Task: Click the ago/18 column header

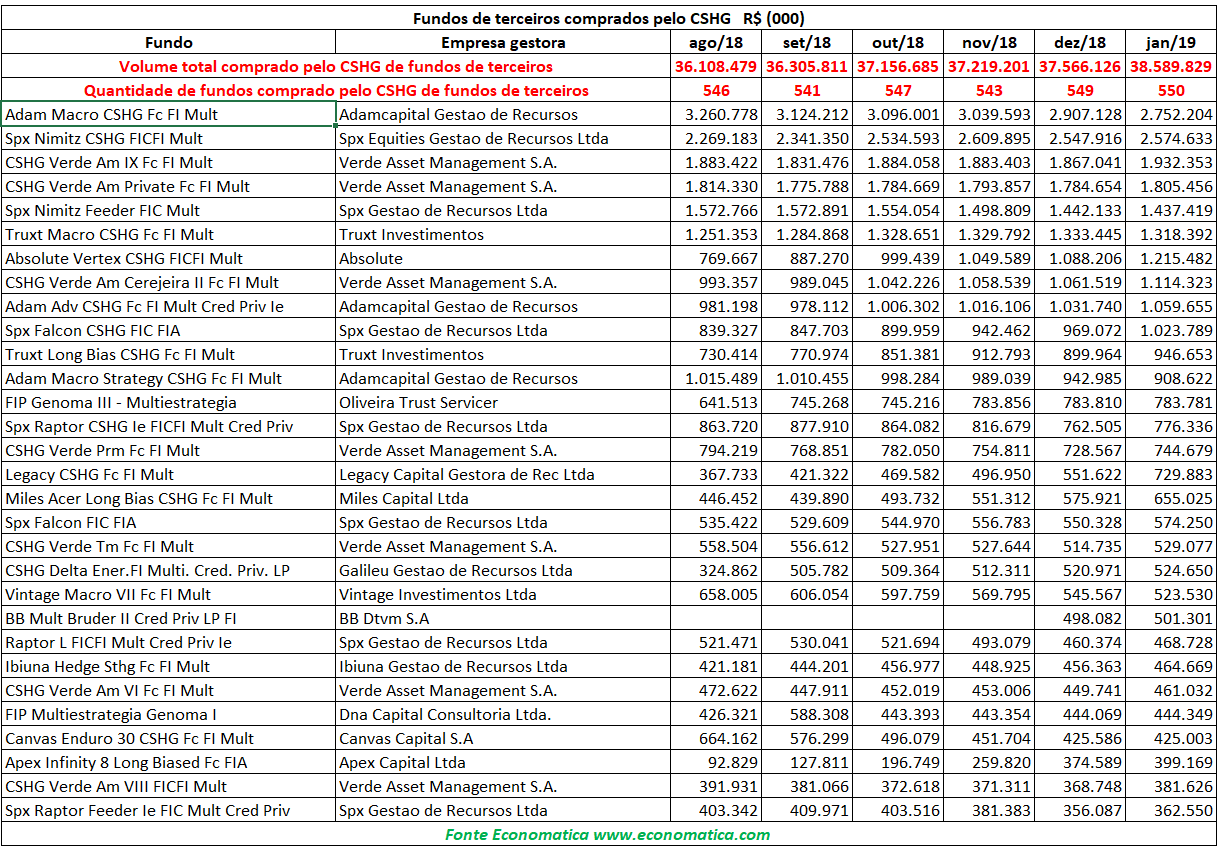Action: [716, 43]
